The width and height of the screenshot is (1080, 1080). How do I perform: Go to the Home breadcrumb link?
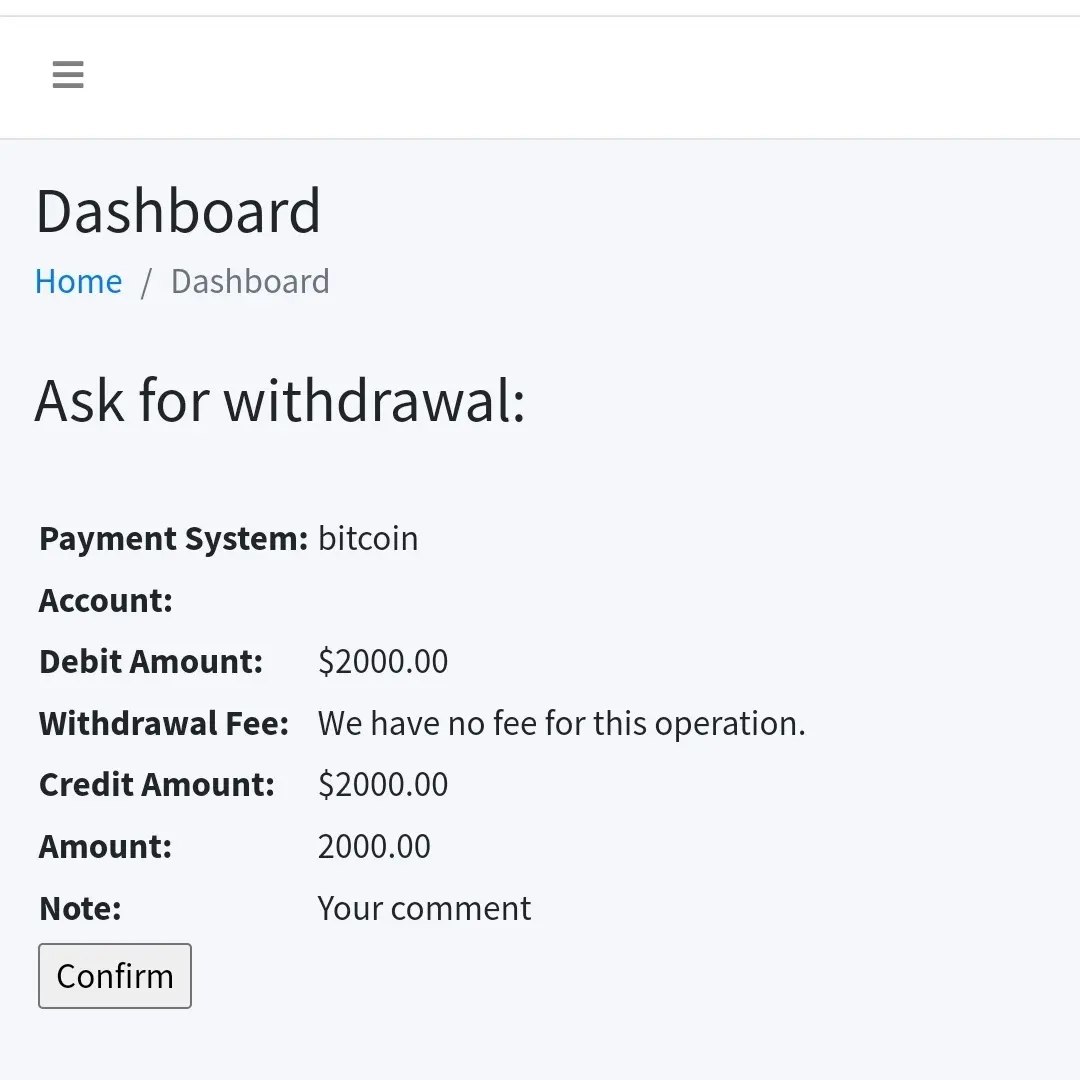coord(79,282)
